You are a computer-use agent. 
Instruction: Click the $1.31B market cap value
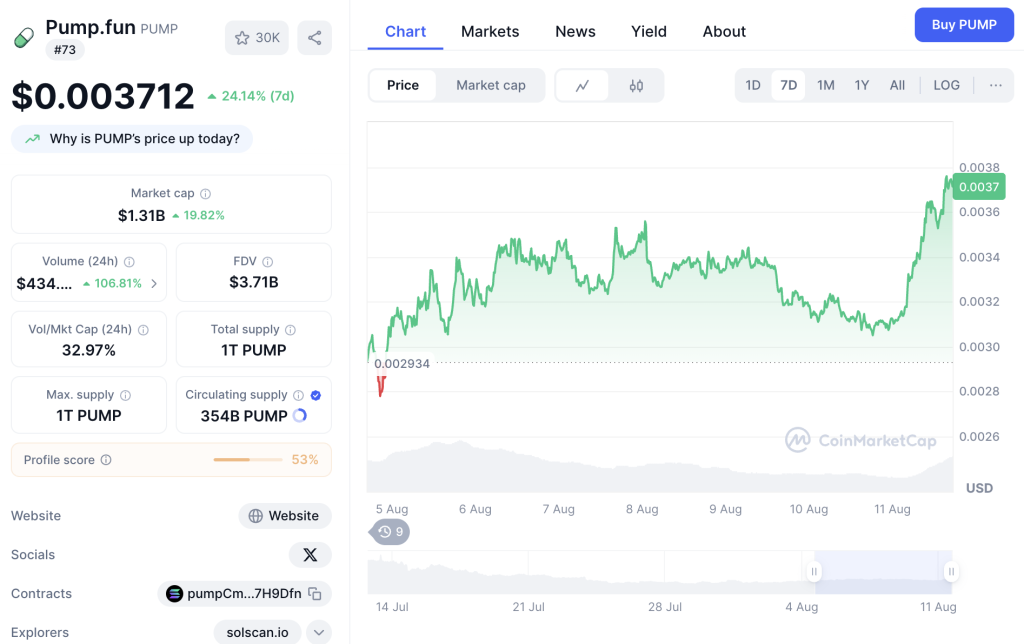point(141,216)
